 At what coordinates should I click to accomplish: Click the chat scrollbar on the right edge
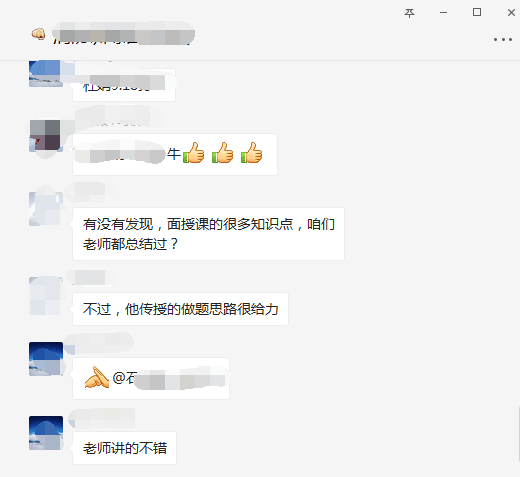pyautogui.click(x=518, y=434)
